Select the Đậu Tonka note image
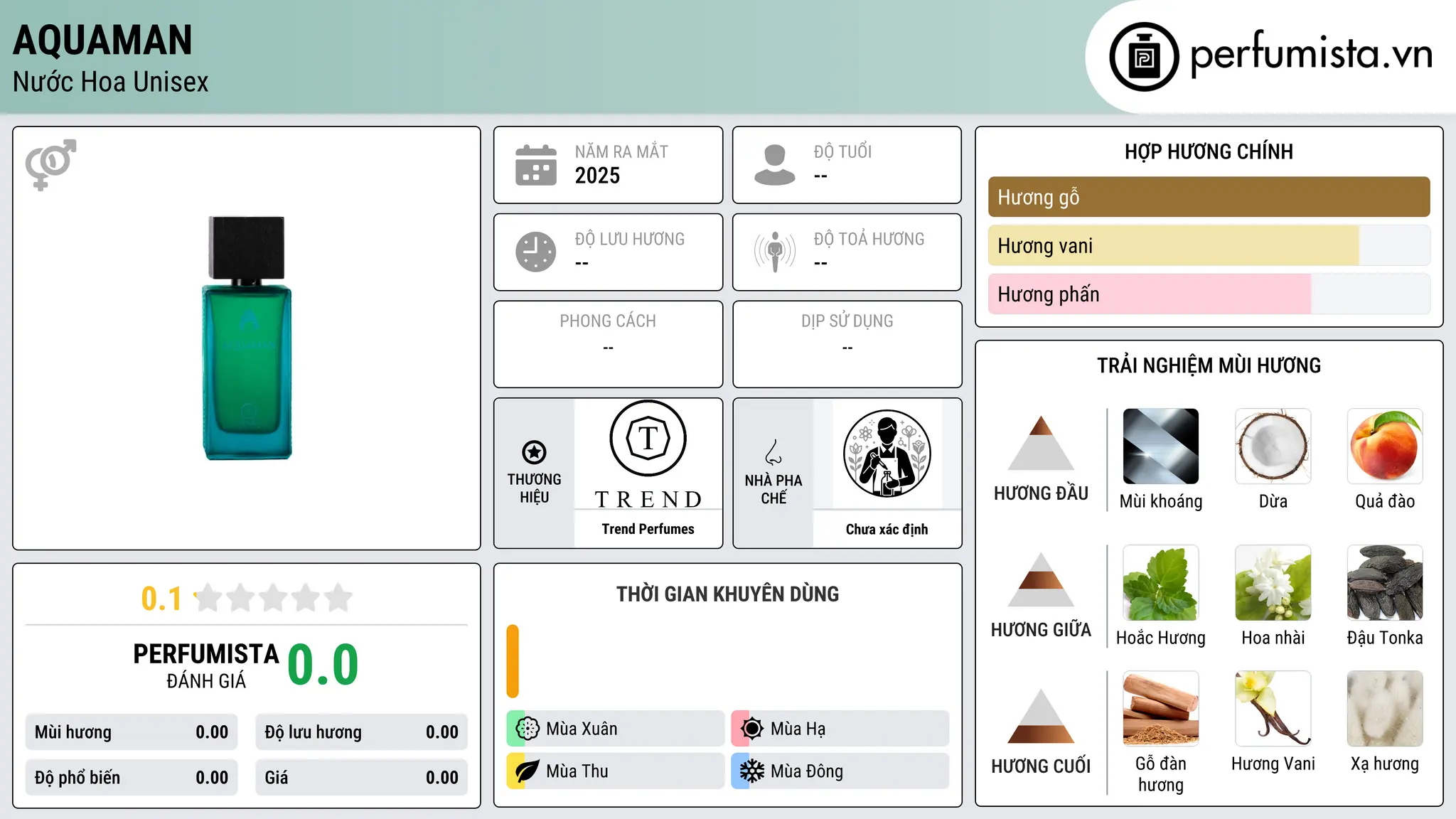The height and width of the screenshot is (819, 1456). coord(1384,583)
